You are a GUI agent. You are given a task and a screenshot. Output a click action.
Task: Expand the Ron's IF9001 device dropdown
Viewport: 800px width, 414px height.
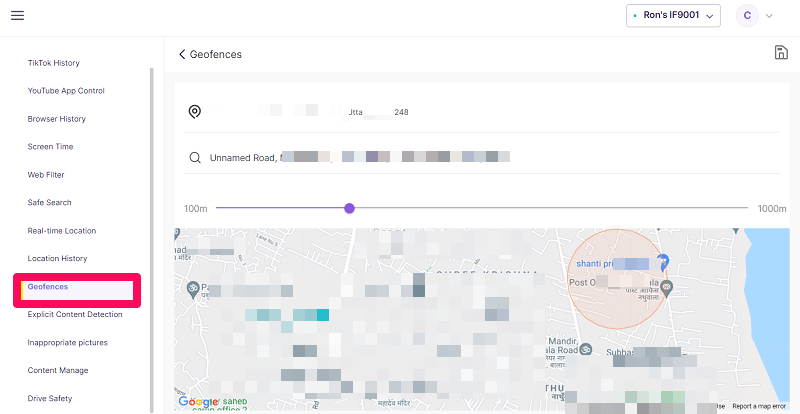point(673,15)
